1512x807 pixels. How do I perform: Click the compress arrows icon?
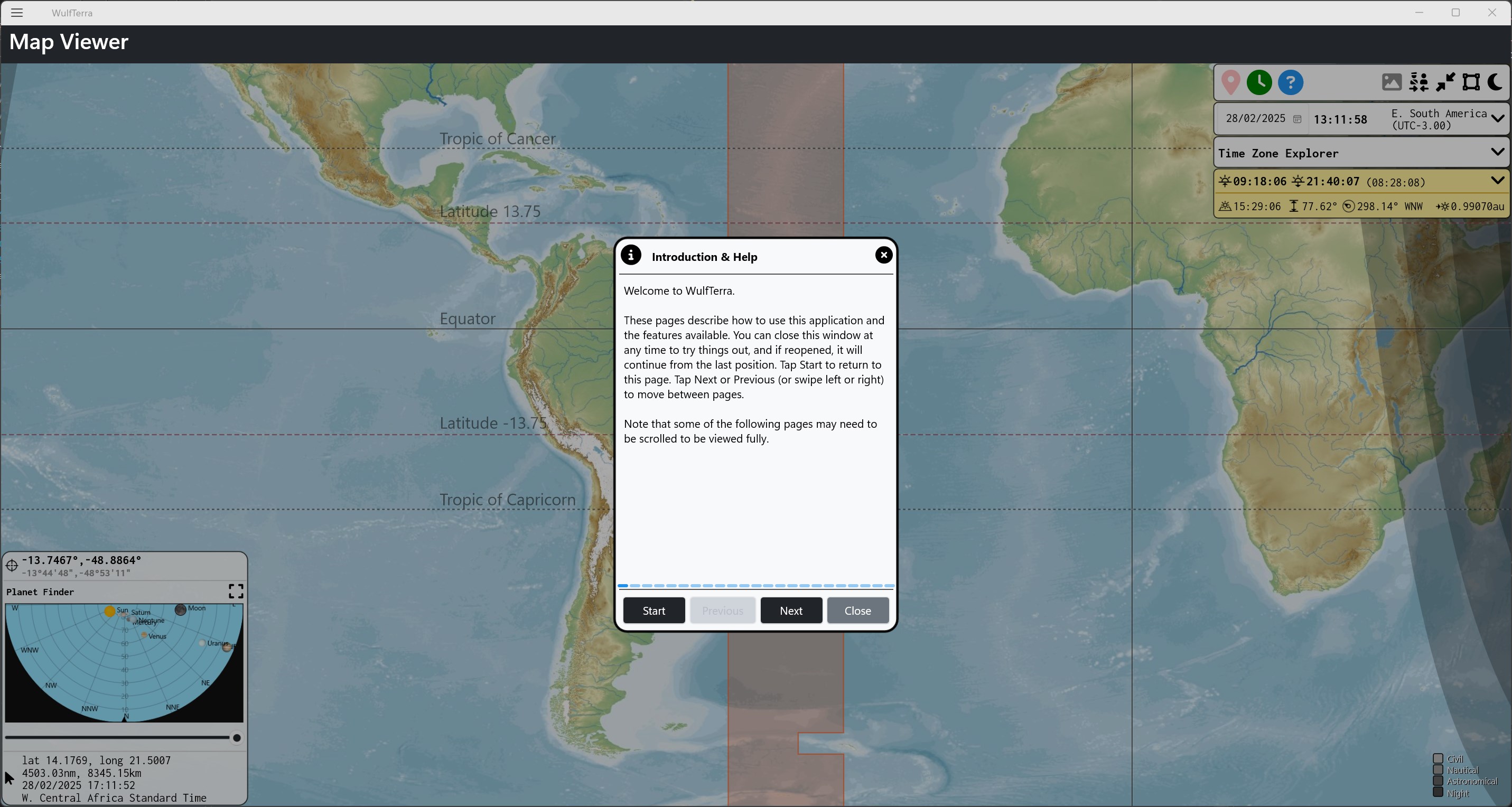point(1445,82)
